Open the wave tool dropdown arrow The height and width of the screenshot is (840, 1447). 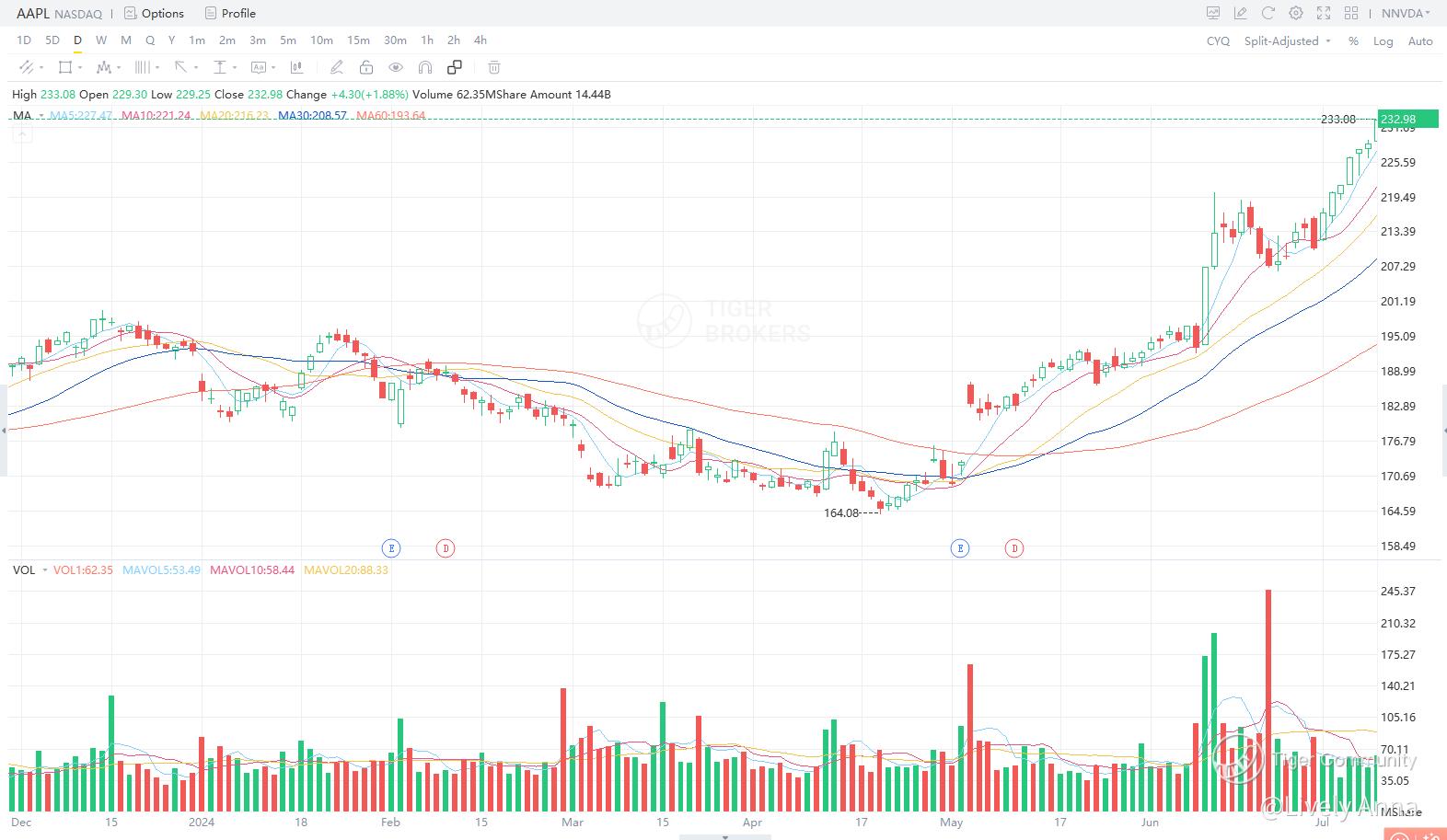pyautogui.click(x=119, y=68)
